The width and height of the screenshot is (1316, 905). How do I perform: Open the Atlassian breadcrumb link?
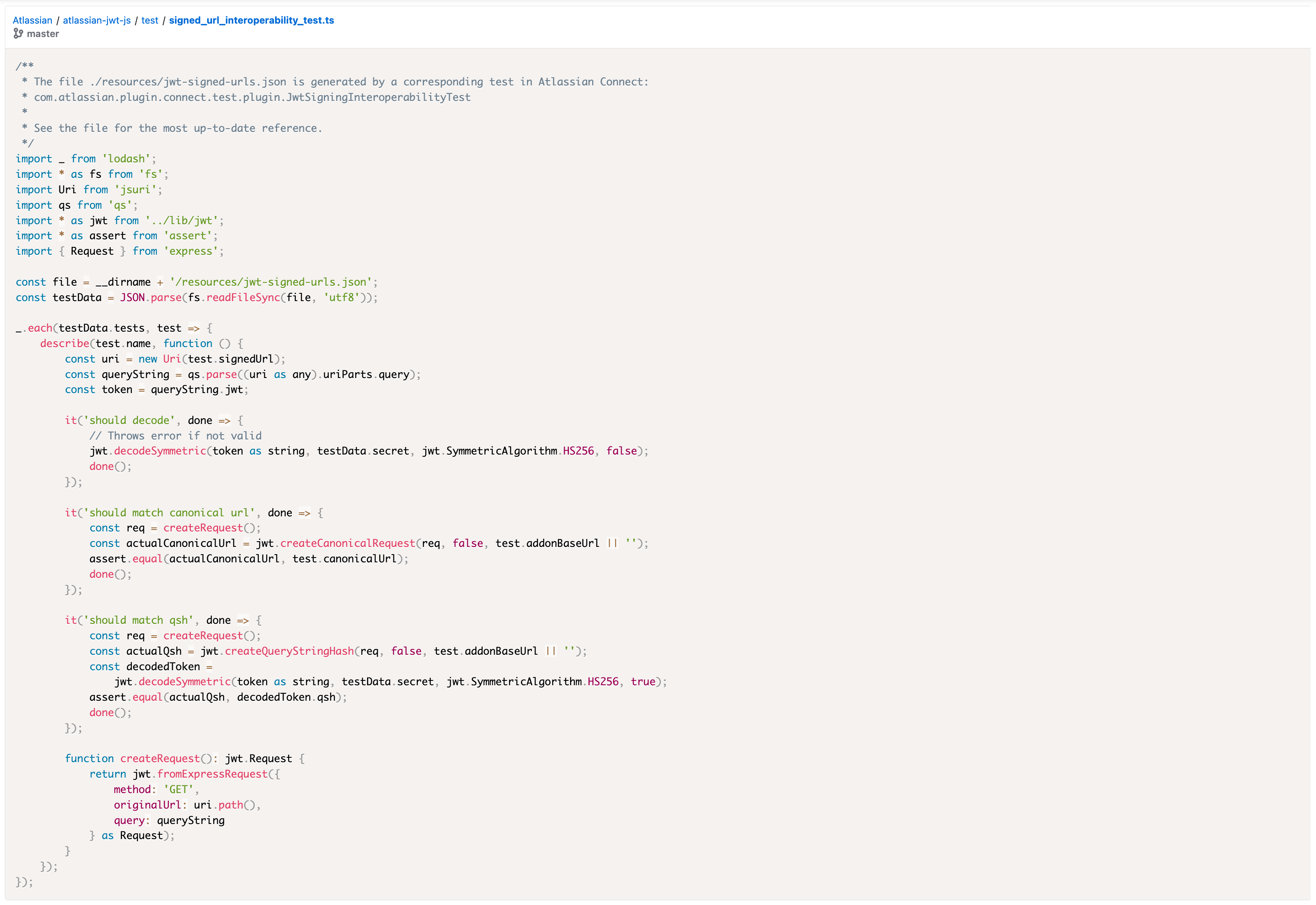coord(32,20)
